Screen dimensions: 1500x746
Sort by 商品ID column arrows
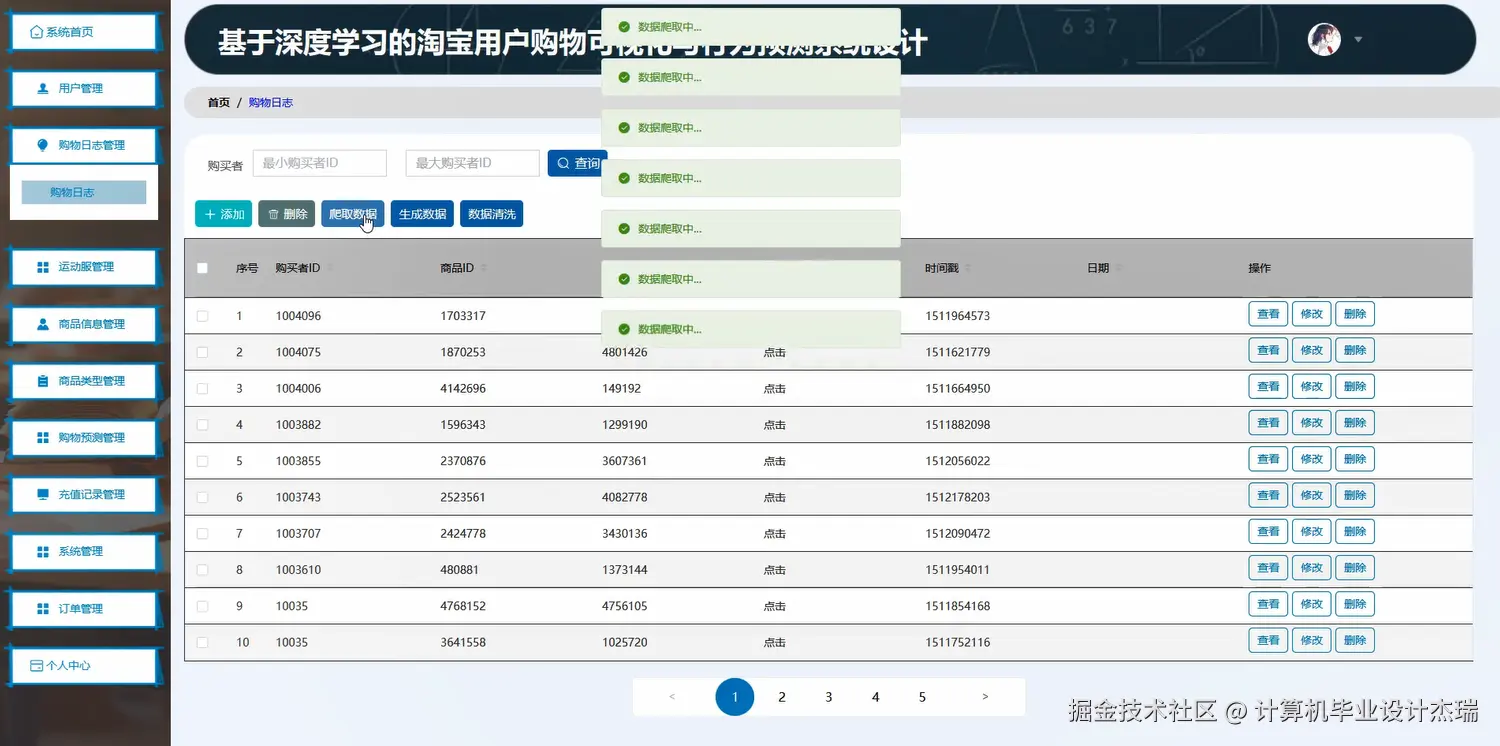tap(484, 268)
